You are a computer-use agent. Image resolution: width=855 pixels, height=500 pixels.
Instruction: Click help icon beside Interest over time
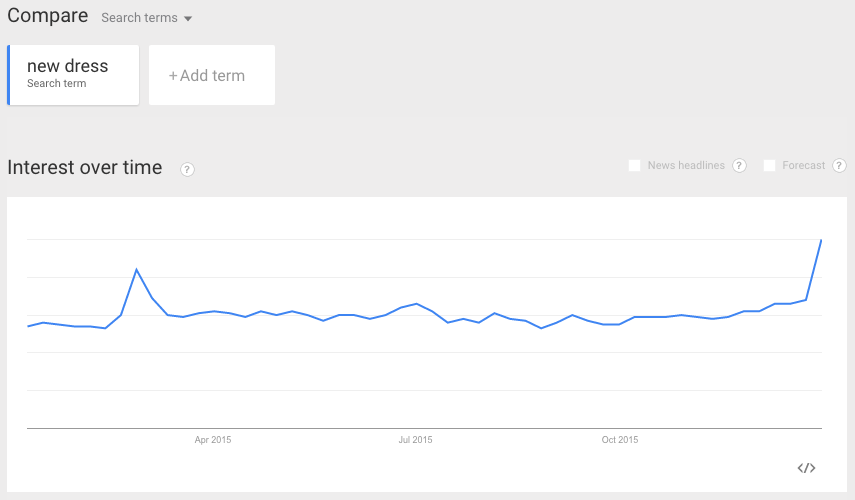coord(187,170)
